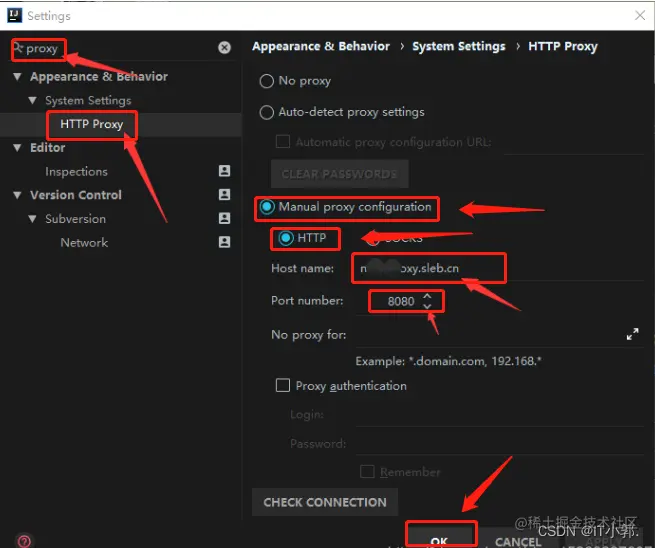Click the Automatic proxy configuration URL field
This screenshot has width=655, height=548.
tap(573, 143)
